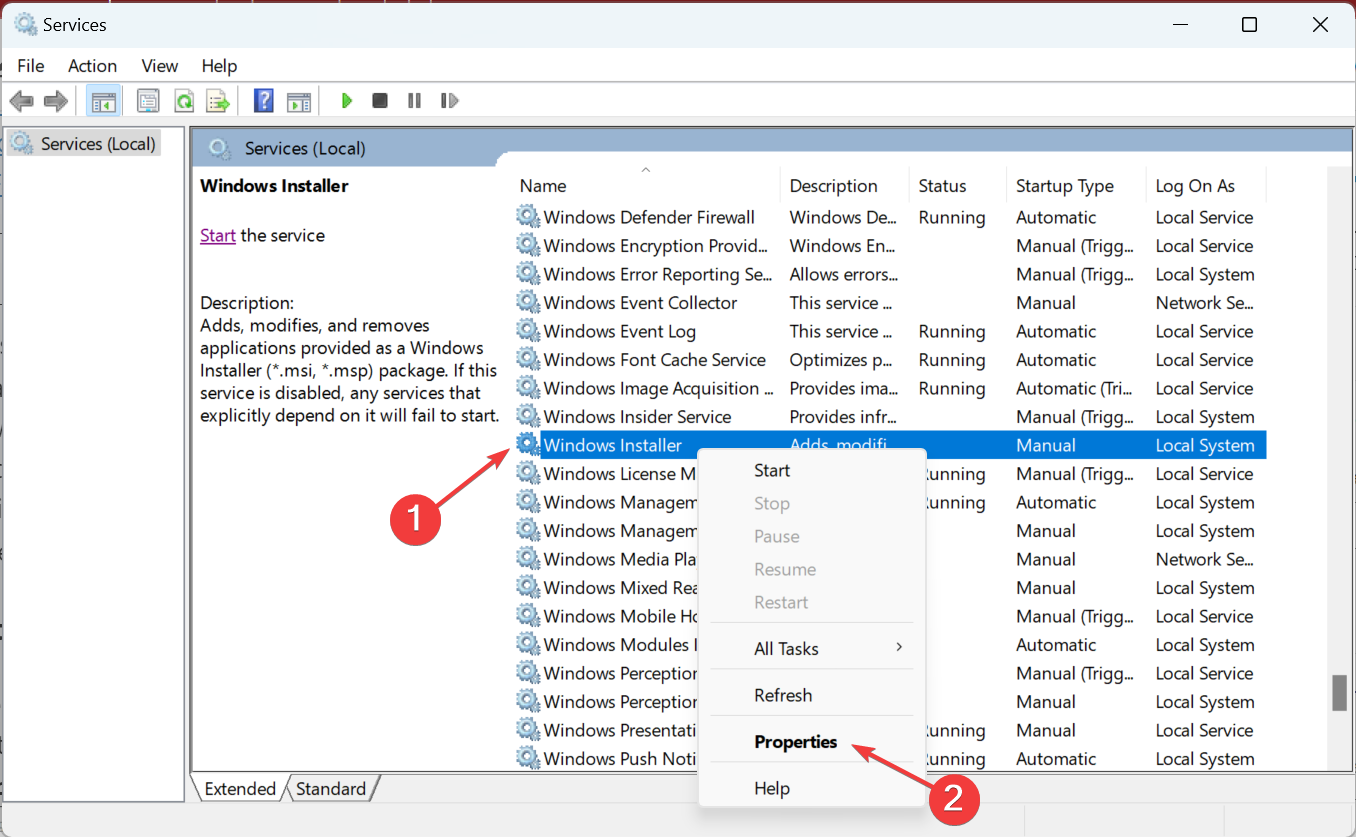Click gear icon beside Windows Push Noti row

(527, 758)
